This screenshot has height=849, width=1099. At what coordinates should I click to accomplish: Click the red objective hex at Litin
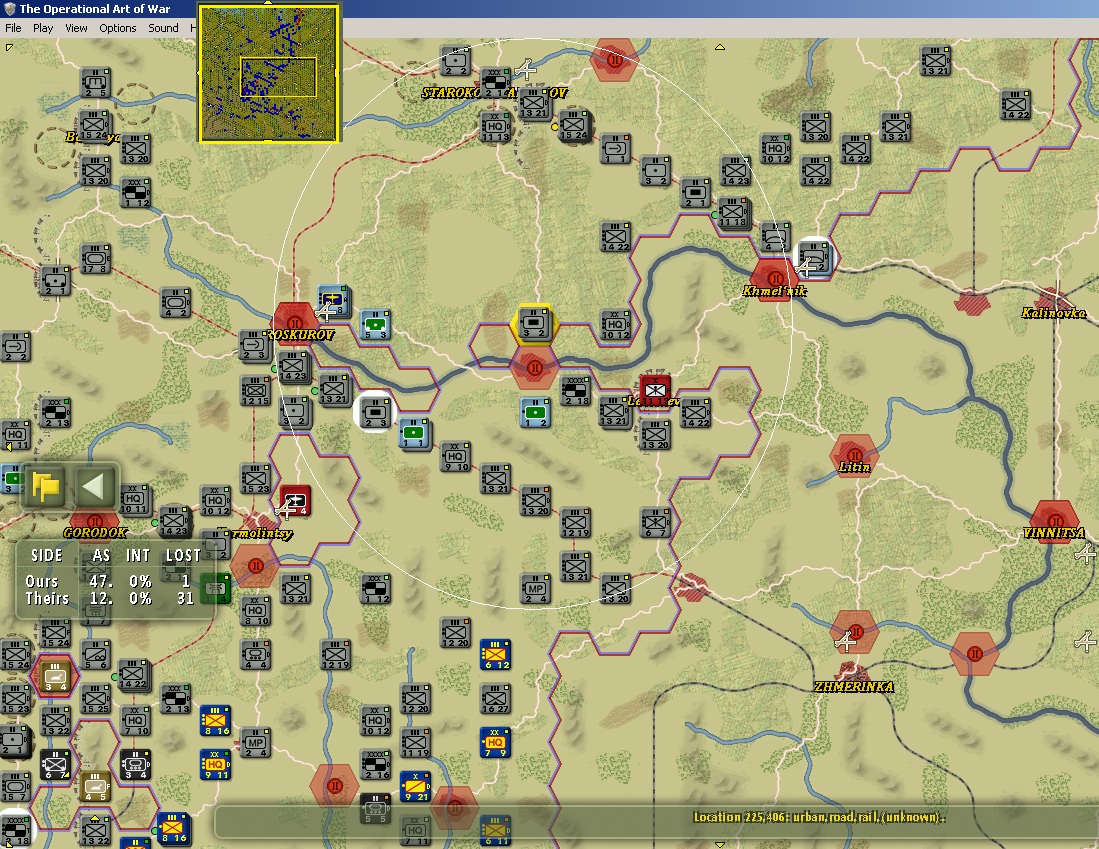[x=854, y=454]
